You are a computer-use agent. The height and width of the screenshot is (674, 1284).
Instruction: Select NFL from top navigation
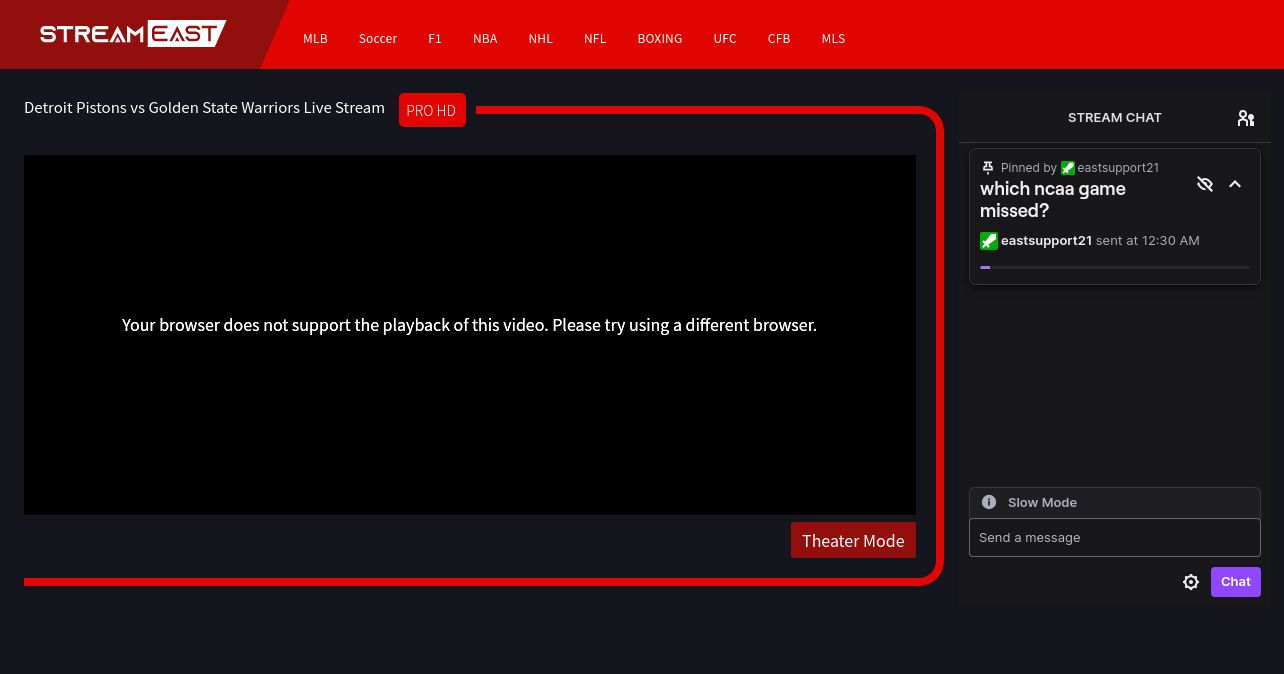pyautogui.click(x=595, y=39)
